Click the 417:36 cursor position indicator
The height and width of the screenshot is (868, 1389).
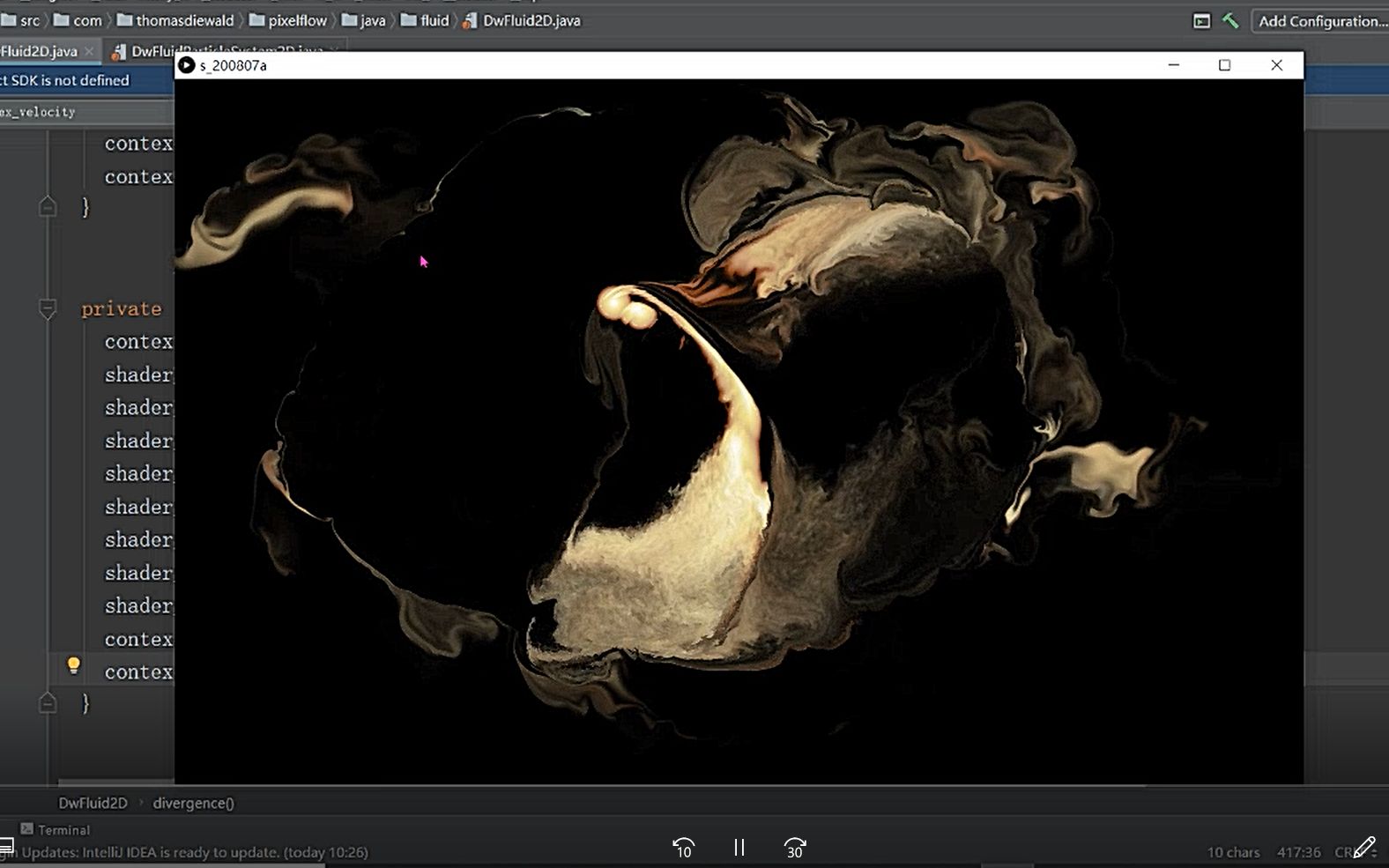pos(1298,852)
